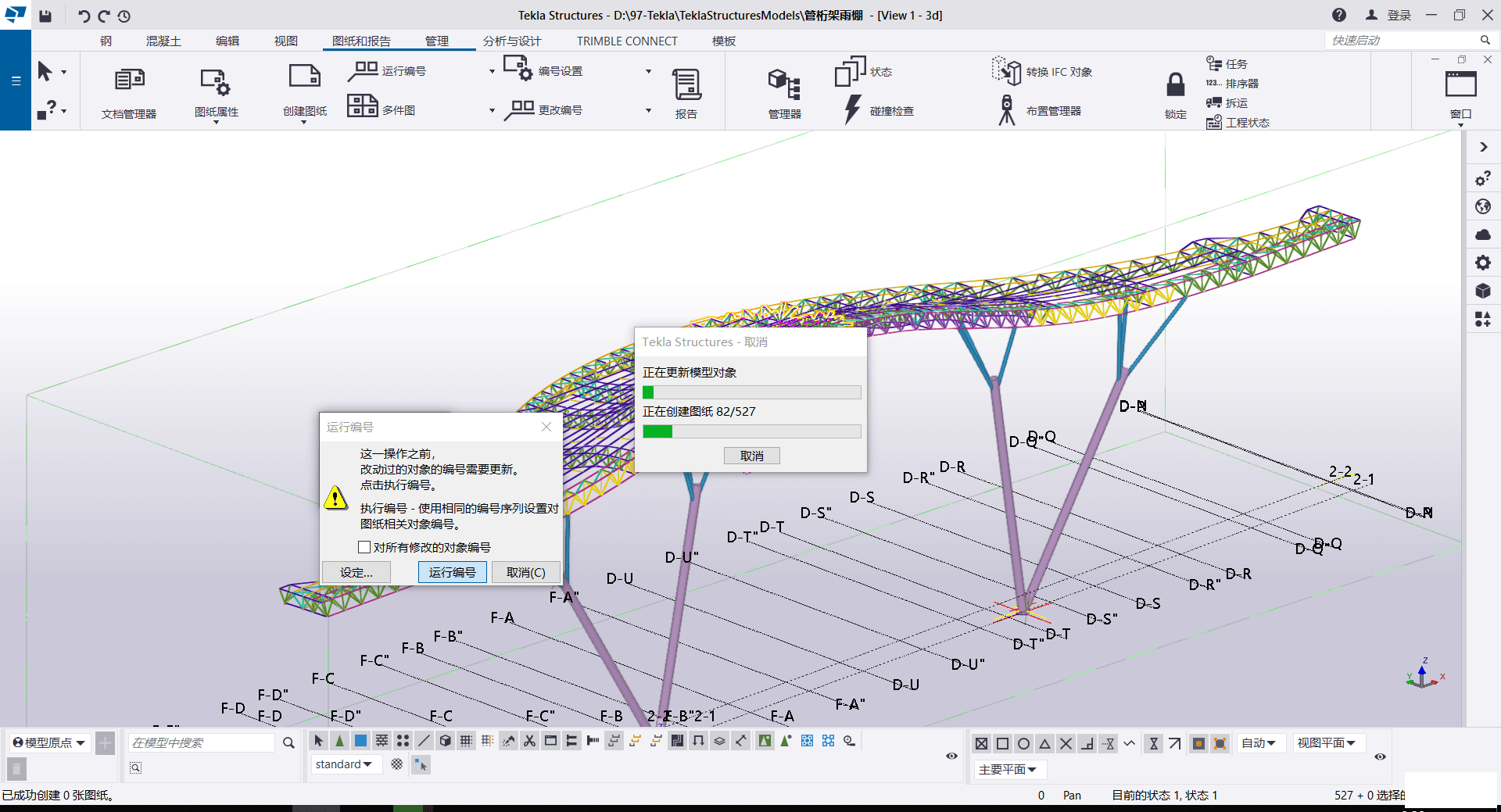Open 工程状态 project status
Screen dimensions: 1501x812
pyautogui.click(x=1238, y=122)
